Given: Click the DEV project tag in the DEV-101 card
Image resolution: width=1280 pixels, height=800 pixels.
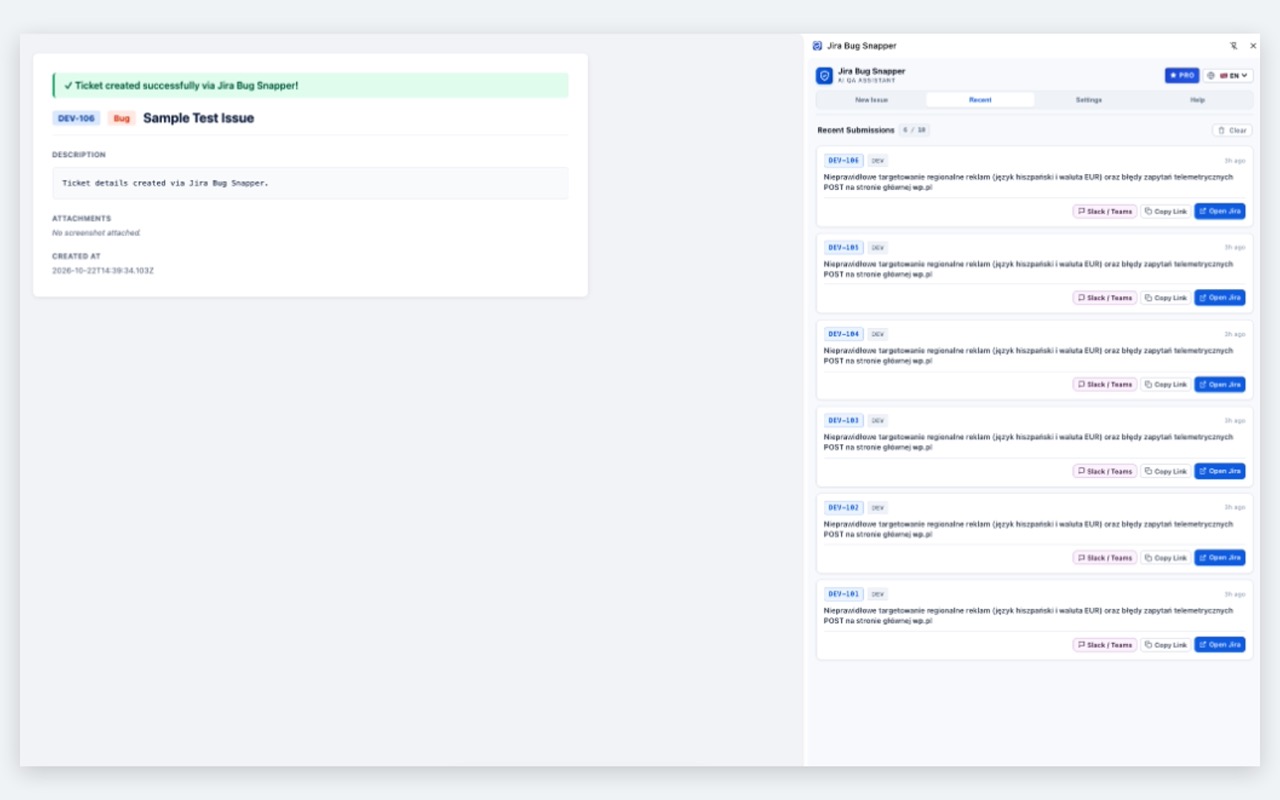Looking at the screenshot, I should pyautogui.click(x=877, y=594).
